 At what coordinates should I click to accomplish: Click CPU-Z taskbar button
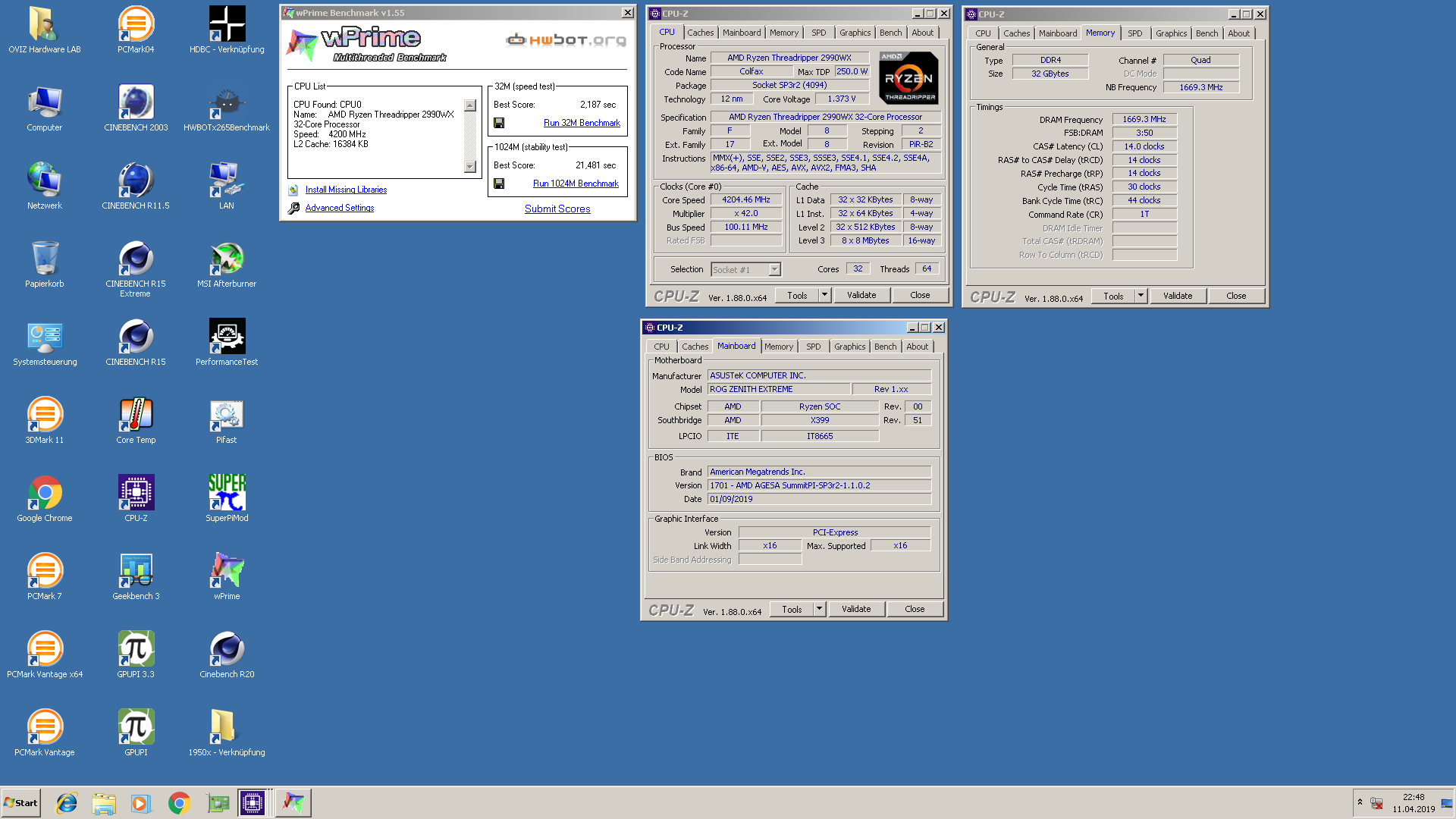[x=252, y=803]
